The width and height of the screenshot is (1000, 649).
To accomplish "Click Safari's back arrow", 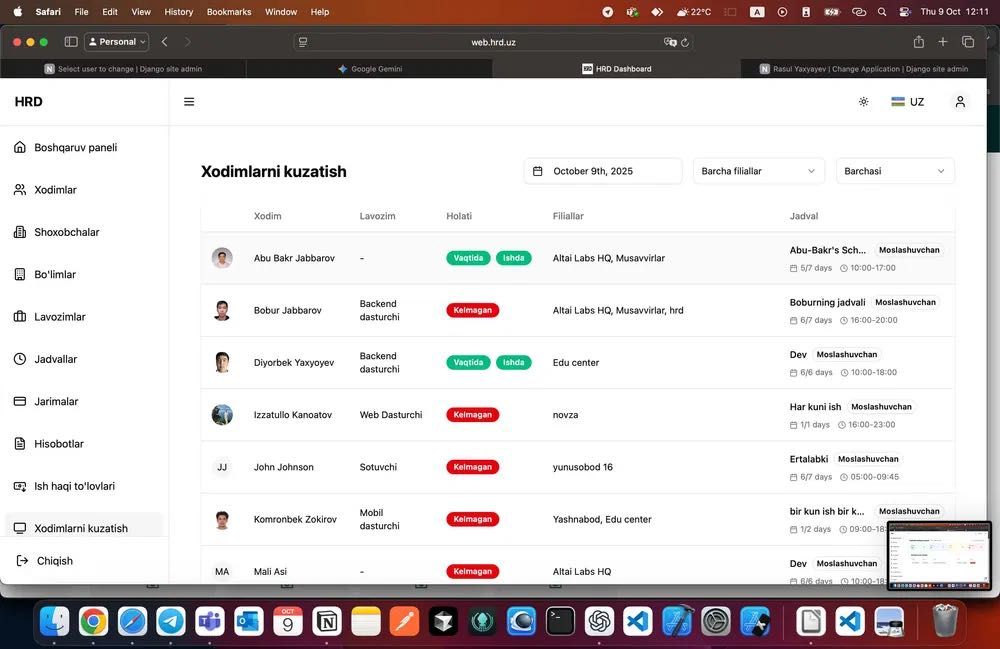I will [x=165, y=42].
